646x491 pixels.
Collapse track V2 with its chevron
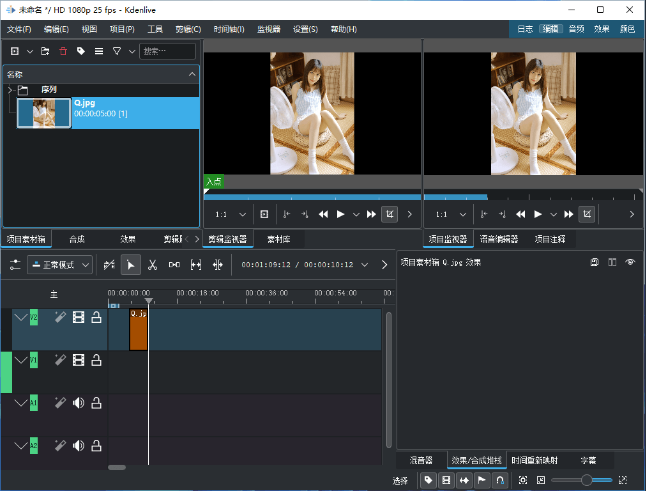tap(21, 317)
